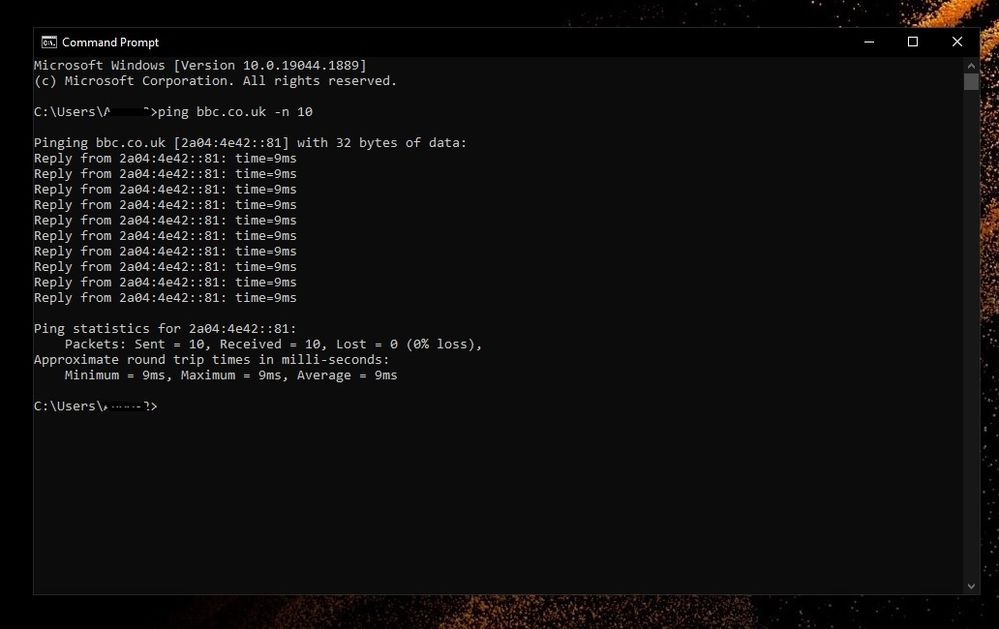Click the scrollbar down arrow

pyautogui.click(x=971, y=586)
